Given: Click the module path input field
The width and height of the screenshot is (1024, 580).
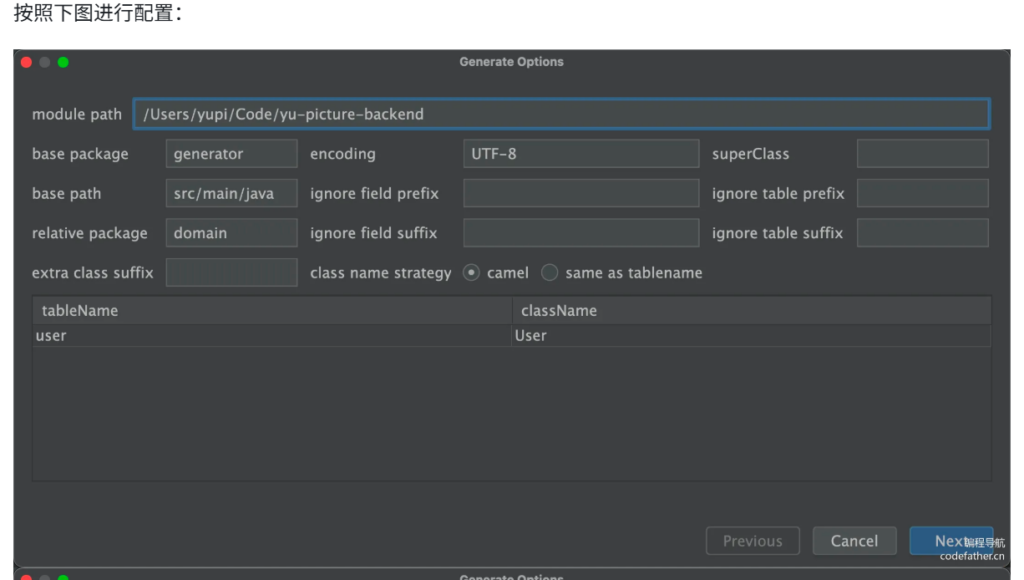Looking at the screenshot, I should [x=561, y=114].
